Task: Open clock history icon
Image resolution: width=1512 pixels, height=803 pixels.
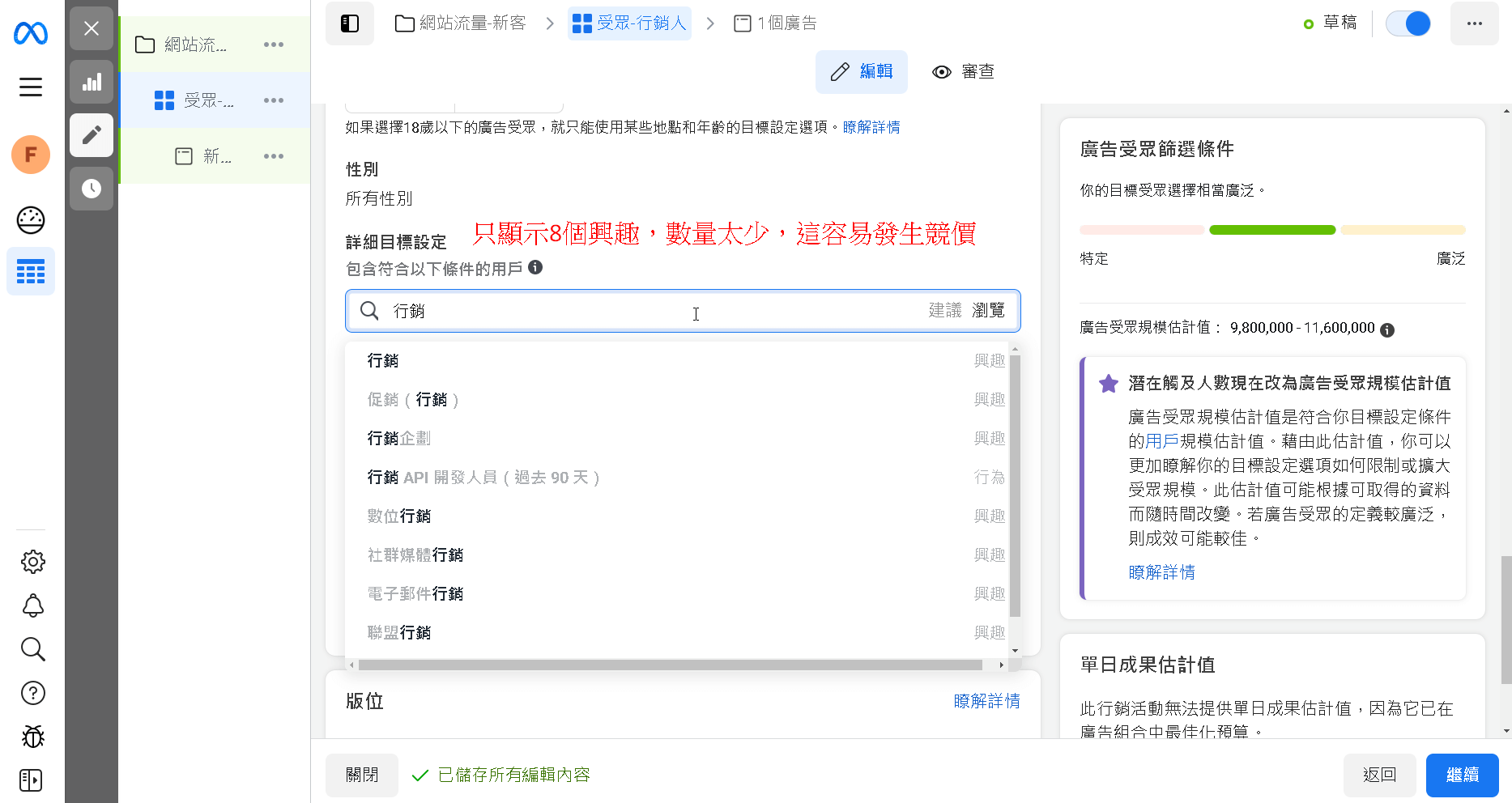Action: [x=92, y=189]
